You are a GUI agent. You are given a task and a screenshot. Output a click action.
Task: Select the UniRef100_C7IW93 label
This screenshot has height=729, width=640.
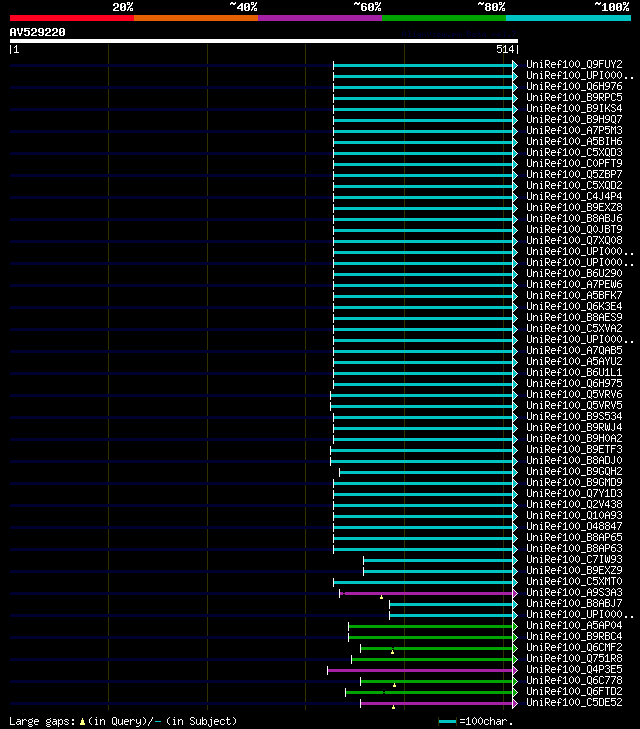[x=574, y=559]
